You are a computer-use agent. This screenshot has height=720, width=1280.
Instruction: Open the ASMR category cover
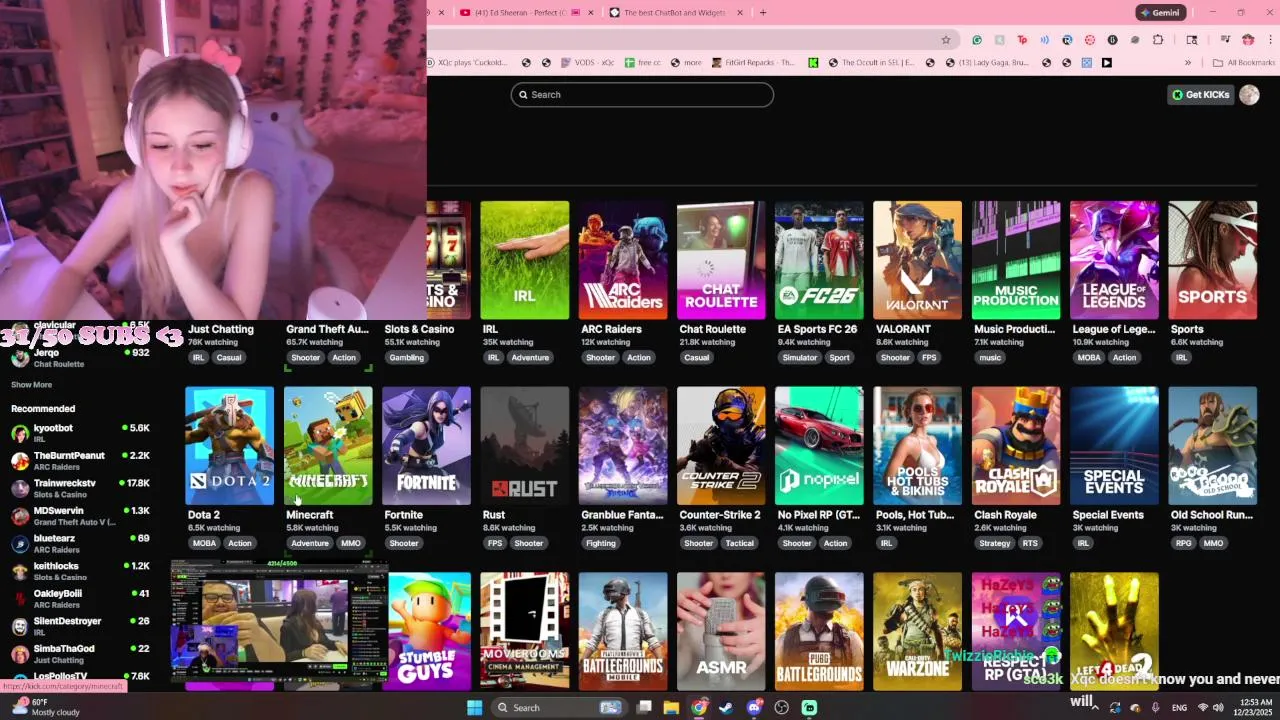tap(720, 631)
